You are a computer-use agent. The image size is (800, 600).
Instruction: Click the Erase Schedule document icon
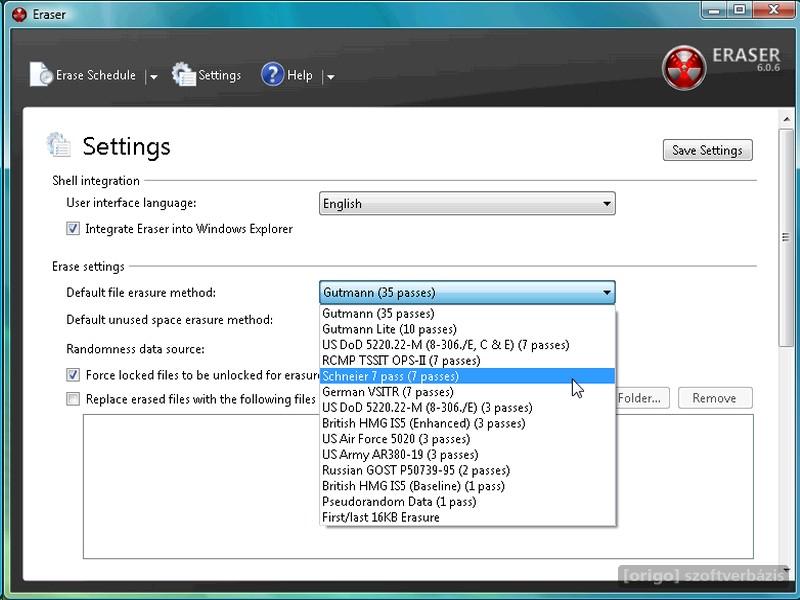(41, 75)
